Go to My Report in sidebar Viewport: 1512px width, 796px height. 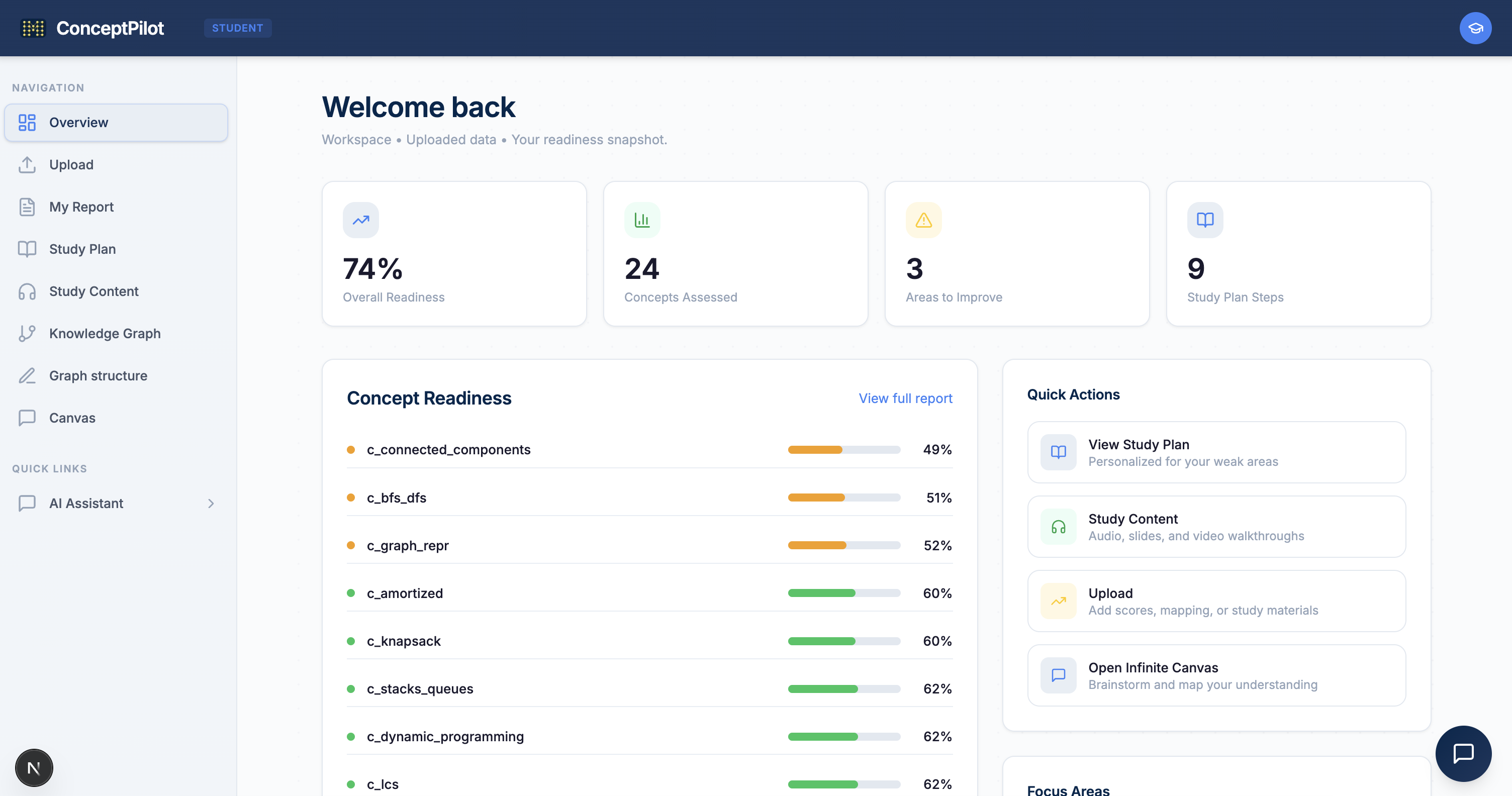(x=81, y=207)
